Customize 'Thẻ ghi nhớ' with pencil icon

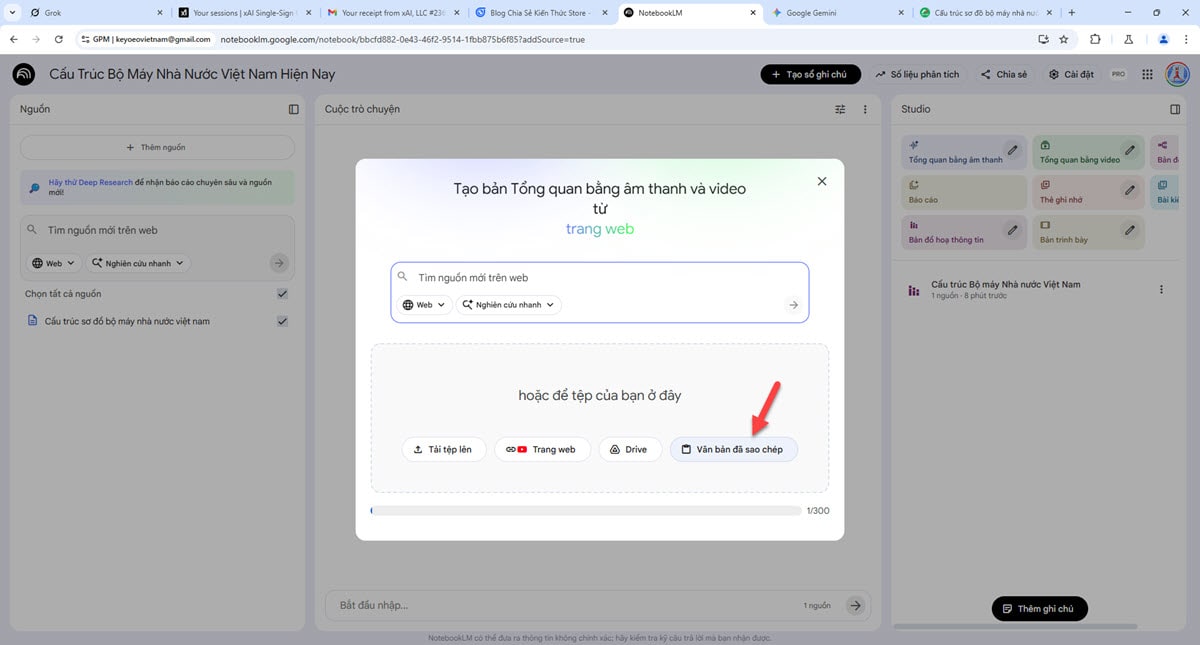tap(1130, 190)
